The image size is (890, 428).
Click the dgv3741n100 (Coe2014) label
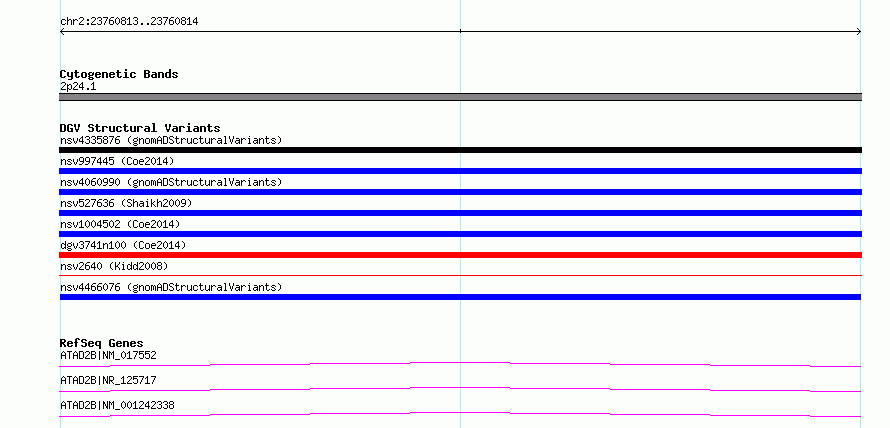123,245
